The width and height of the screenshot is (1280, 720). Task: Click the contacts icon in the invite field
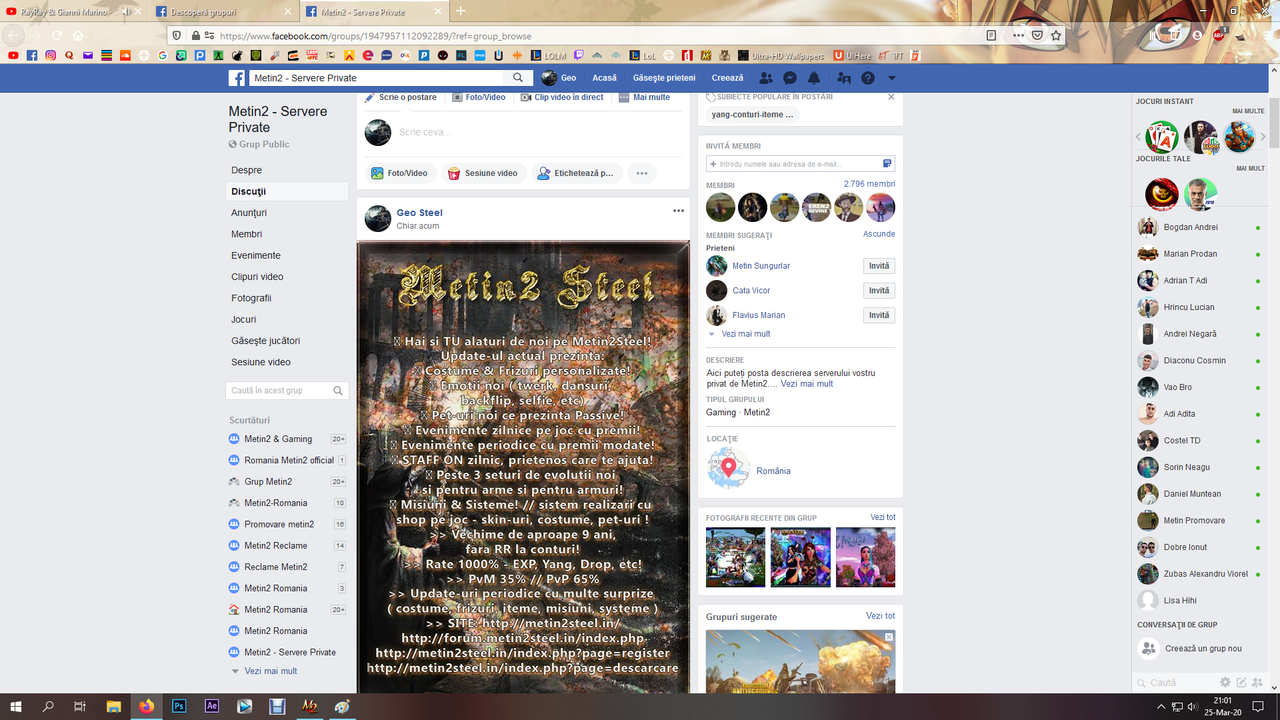coord(887,163)
